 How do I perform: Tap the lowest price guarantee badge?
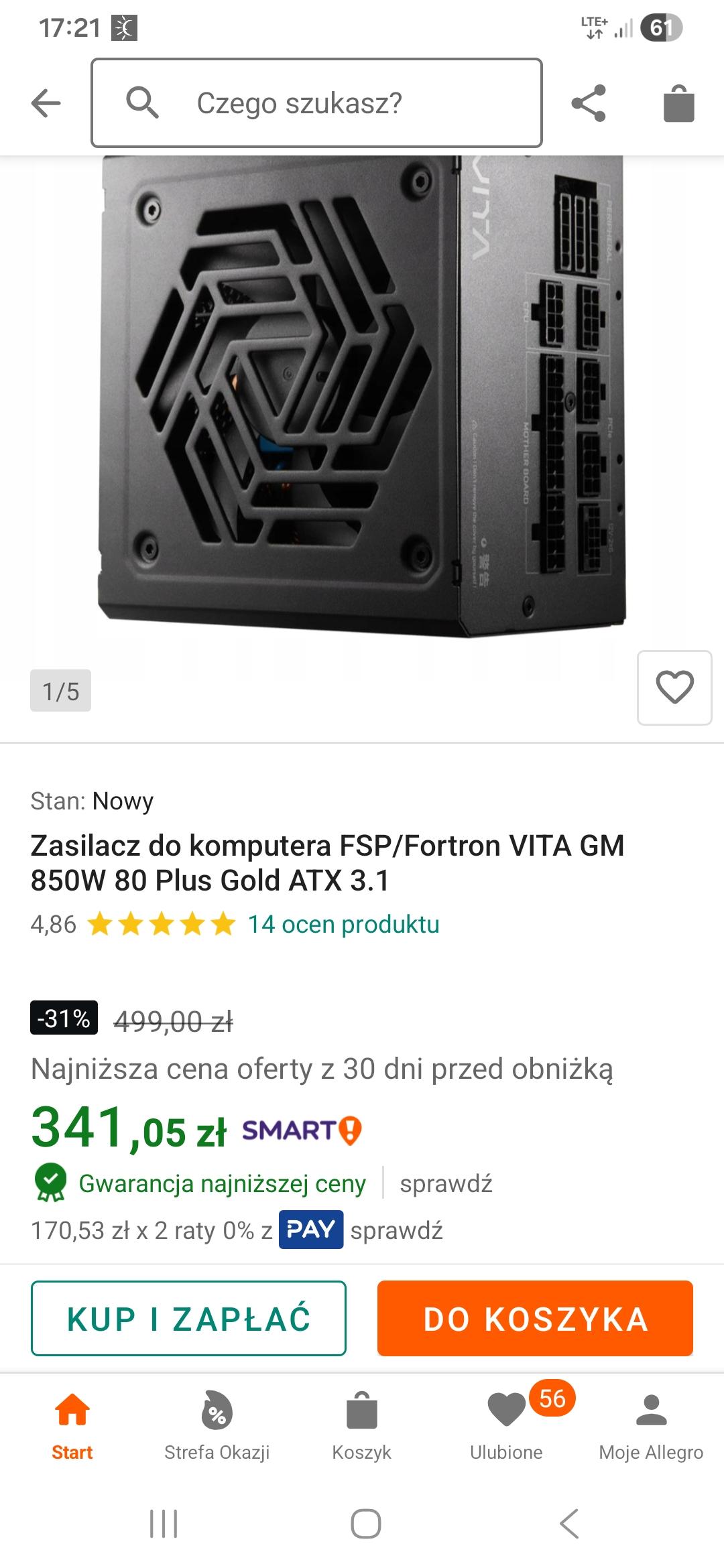coord(50,1183)
